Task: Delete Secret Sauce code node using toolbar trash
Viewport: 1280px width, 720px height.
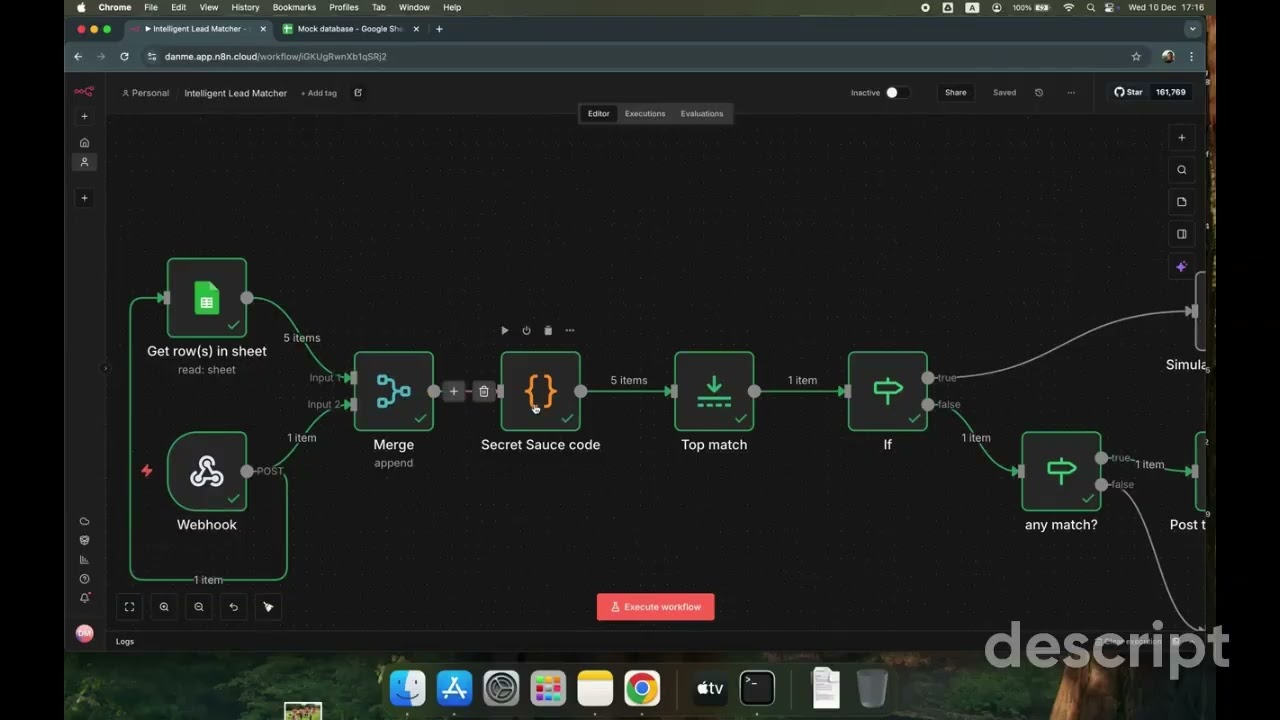Action: pyautogui.click(x=548, y=330)
